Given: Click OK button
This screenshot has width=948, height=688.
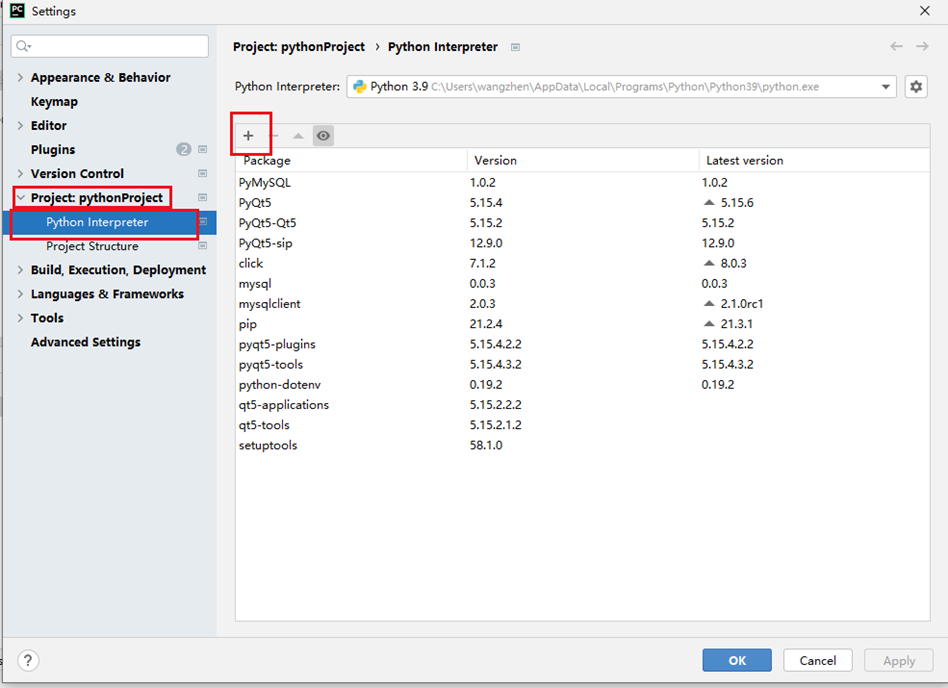Looking at the screenshot, I should [737, 660].
